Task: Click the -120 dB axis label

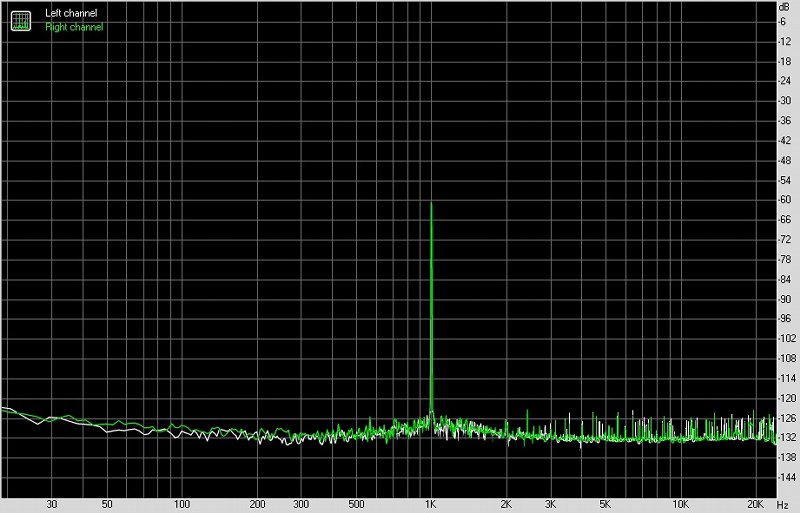Action: pyautogui.click(x=787, y=398)
